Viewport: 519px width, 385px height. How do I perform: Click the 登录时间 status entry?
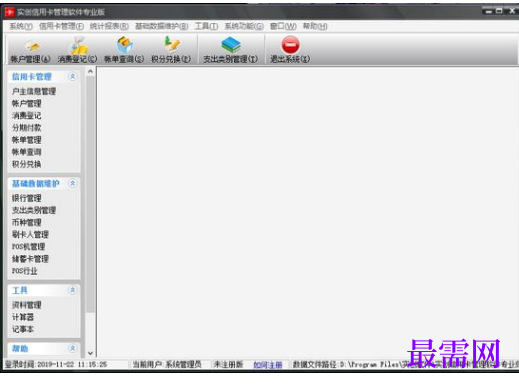click(x=56, y=365)
